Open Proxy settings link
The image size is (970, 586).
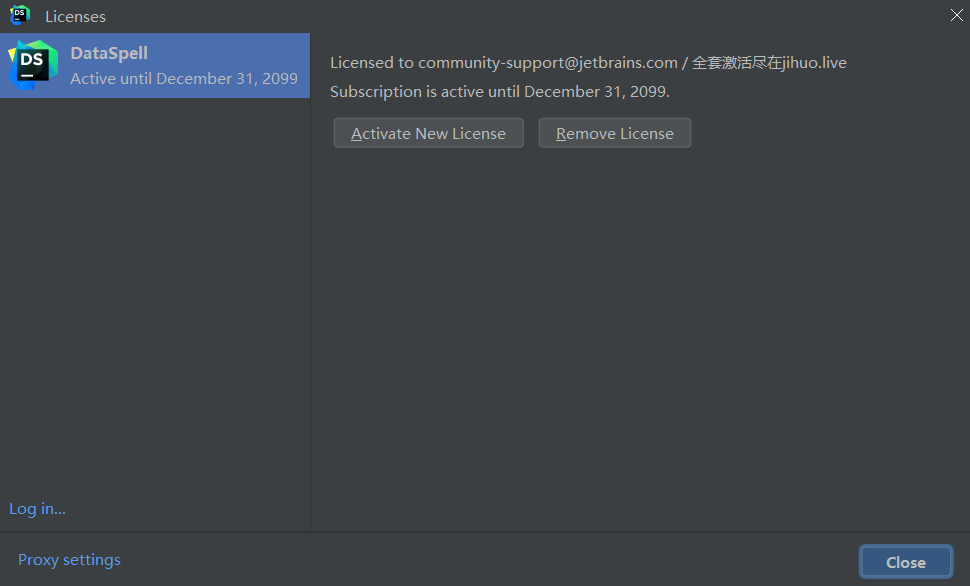tap(69, 560)
